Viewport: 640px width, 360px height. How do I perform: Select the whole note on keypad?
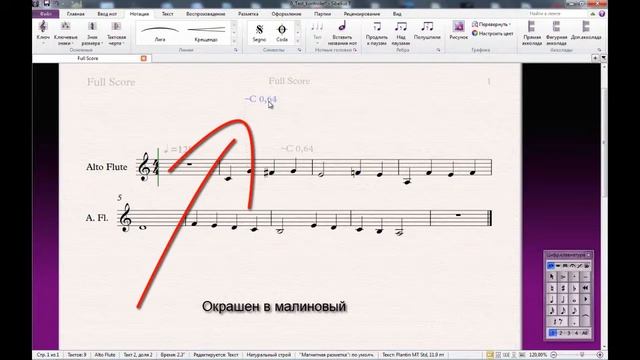tap(574, 300)
